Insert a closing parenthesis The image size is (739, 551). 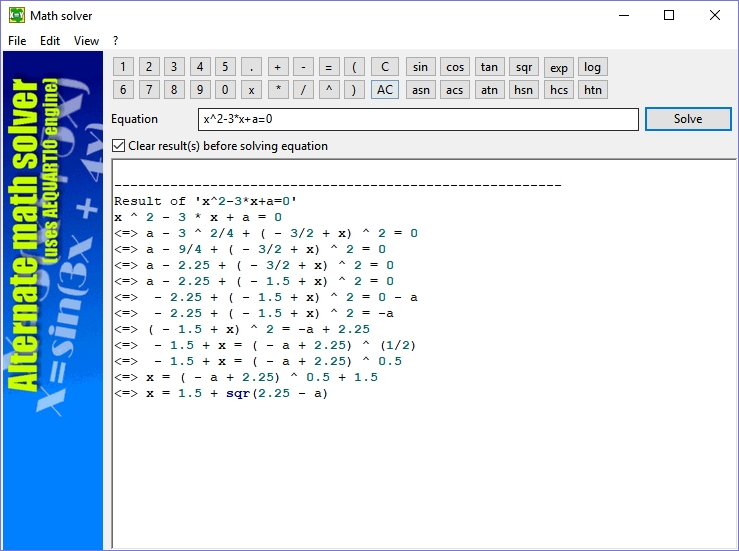[x=354, y=90]
